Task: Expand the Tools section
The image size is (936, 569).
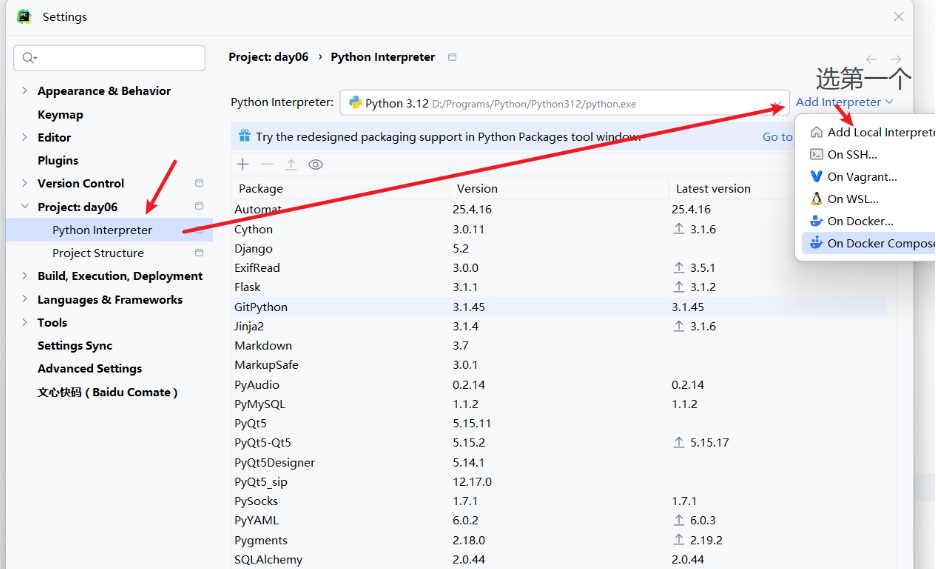Action: tap(24, 322)
